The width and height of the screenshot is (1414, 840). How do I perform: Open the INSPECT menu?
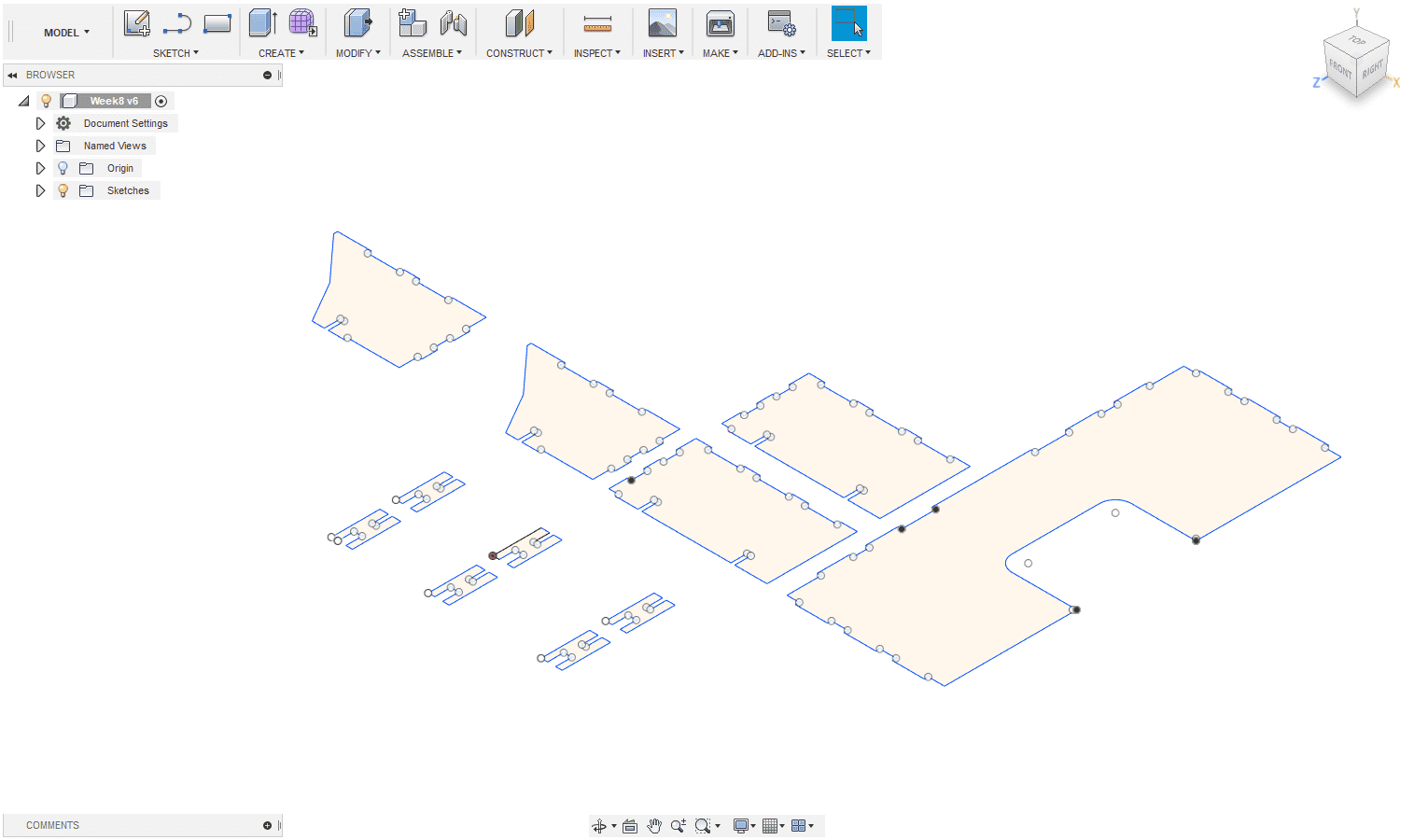pyautogui.click(x=597, y=53)
